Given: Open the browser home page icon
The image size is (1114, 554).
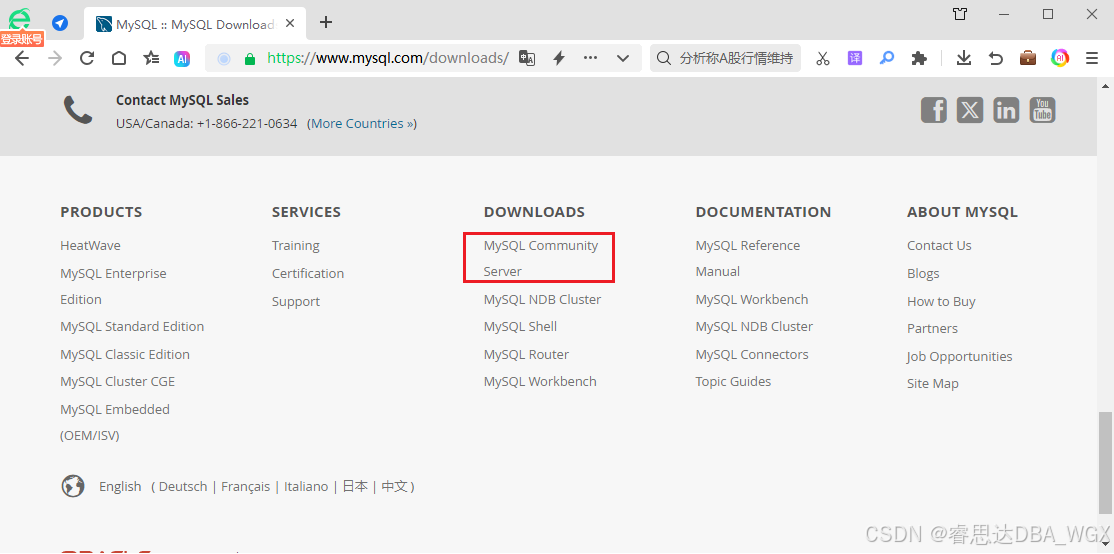Looking at the screenshot, I should [x=119, y=58].
